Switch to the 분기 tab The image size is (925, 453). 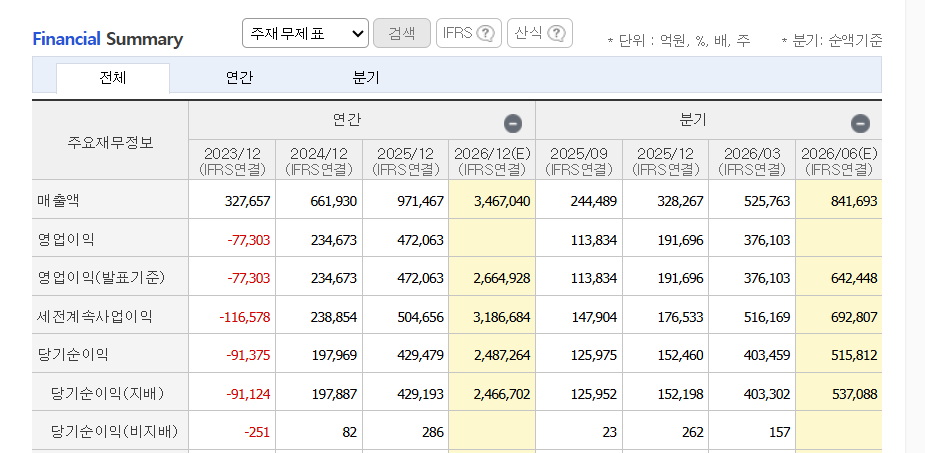pos(366,78)
